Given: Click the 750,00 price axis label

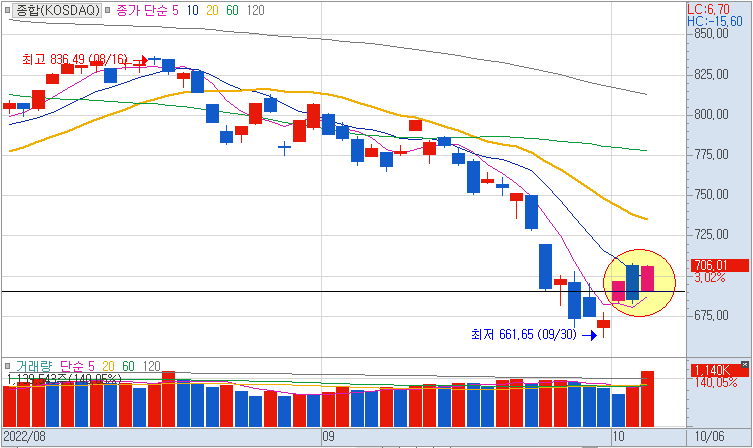Looking at the screenshot, I should coord(711,194).
